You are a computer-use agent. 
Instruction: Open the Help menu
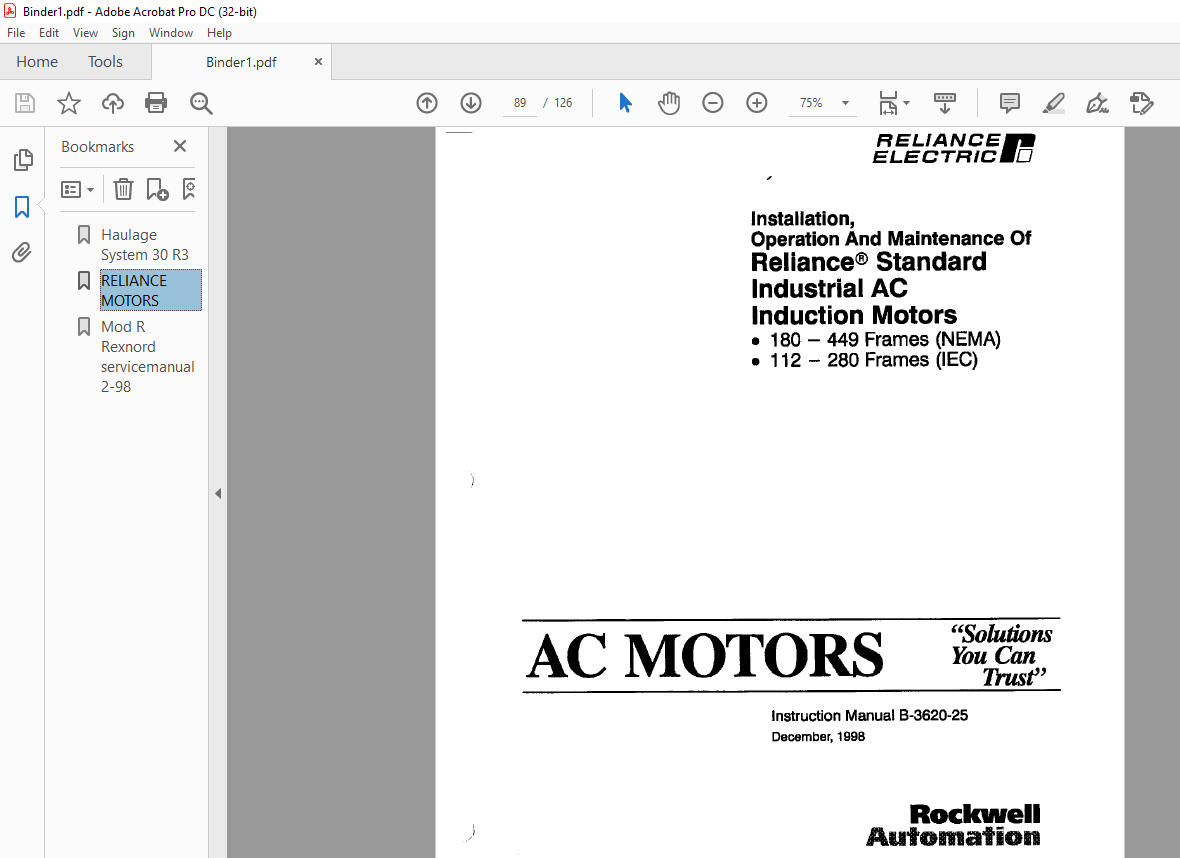pyautogui.click(x=219, y=32)
